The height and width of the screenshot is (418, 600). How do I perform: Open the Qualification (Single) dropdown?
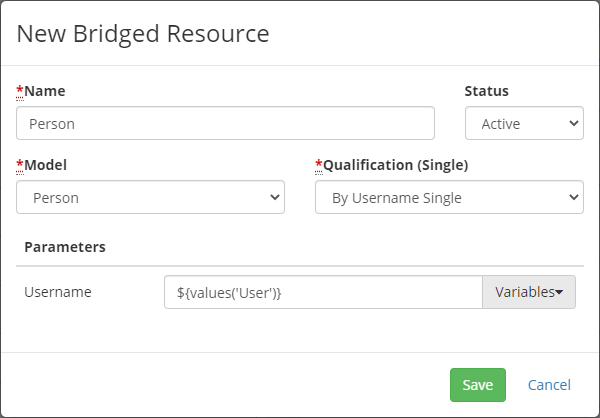449,198
